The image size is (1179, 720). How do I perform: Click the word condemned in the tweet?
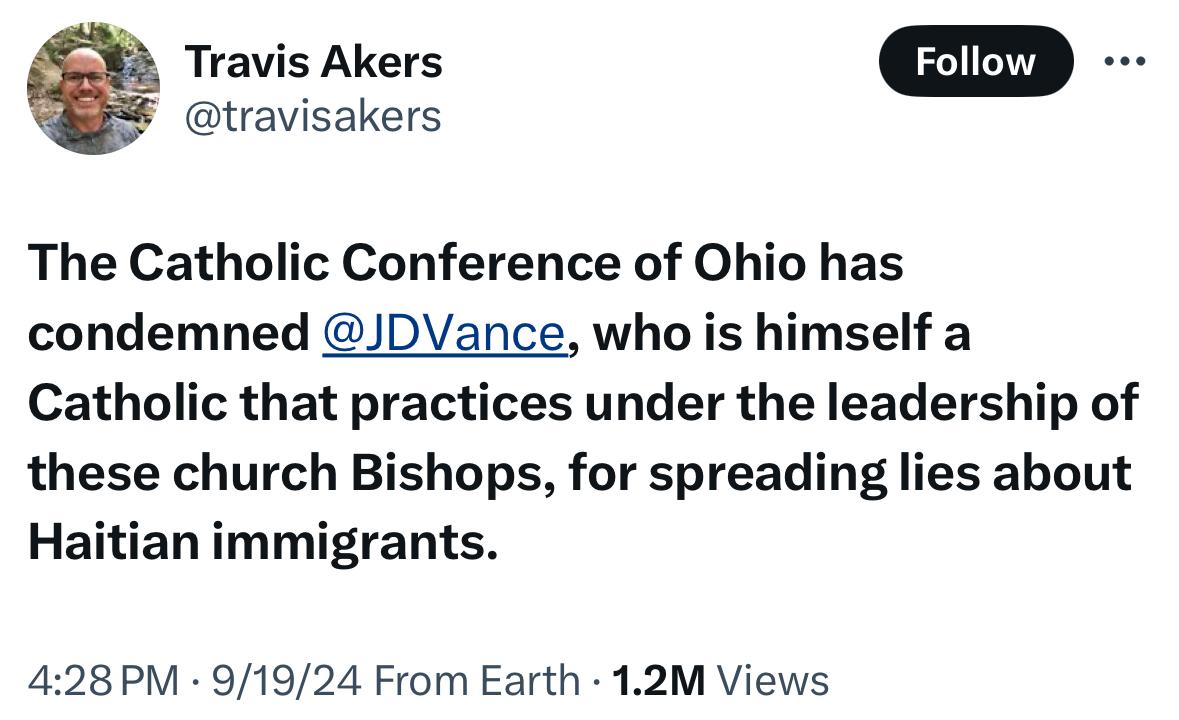click(x=169, y=333)
